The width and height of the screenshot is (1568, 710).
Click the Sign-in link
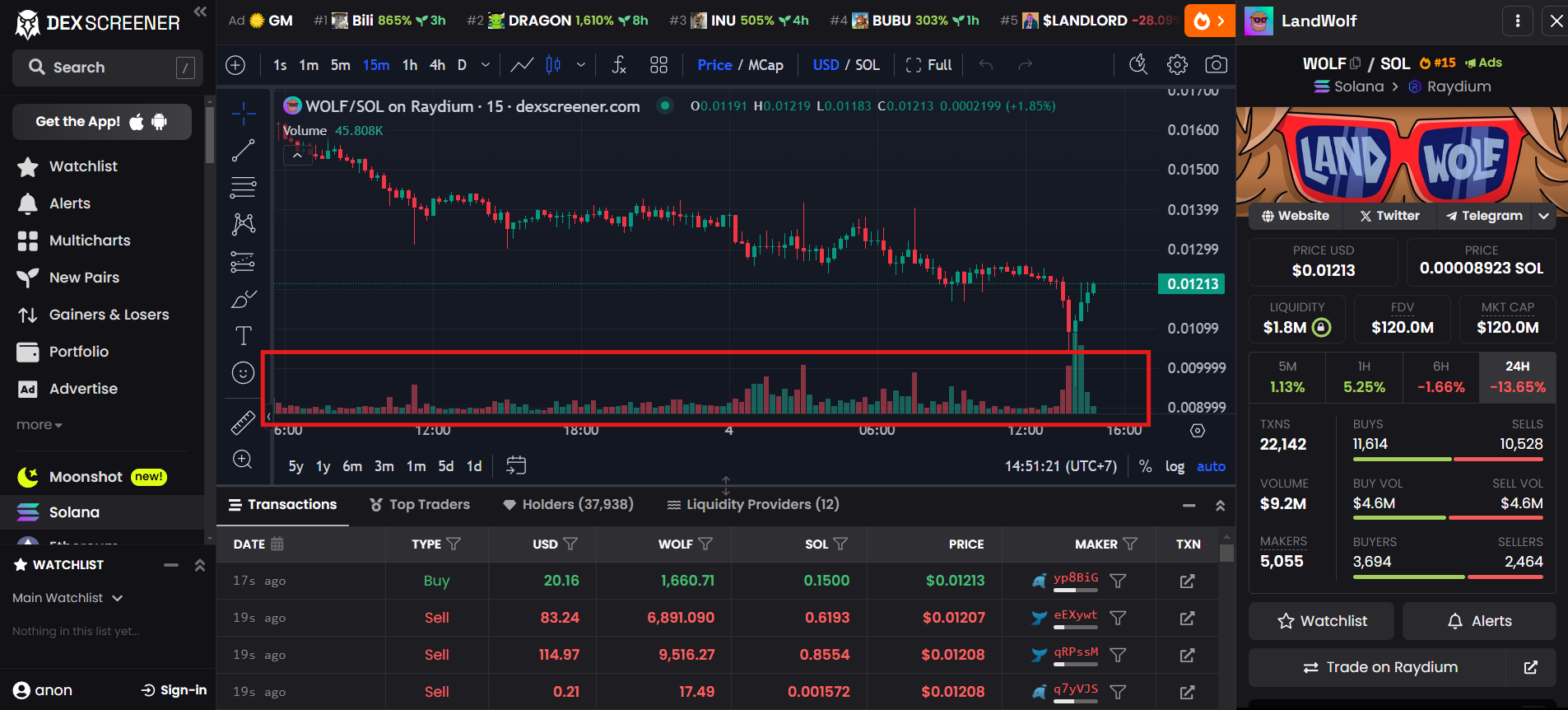pos(174,690)
